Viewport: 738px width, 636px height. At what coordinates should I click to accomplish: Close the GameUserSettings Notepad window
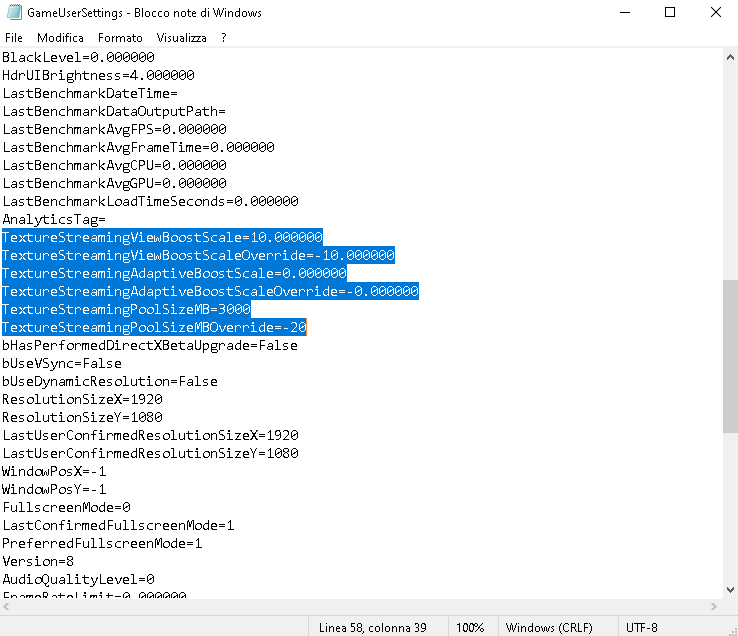(714, 13)
